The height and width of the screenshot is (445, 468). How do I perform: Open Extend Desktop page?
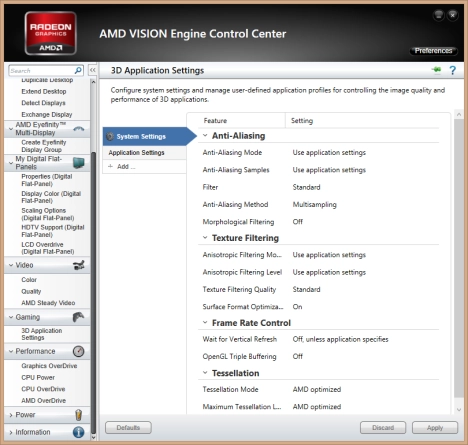click(x=44, y=91)
